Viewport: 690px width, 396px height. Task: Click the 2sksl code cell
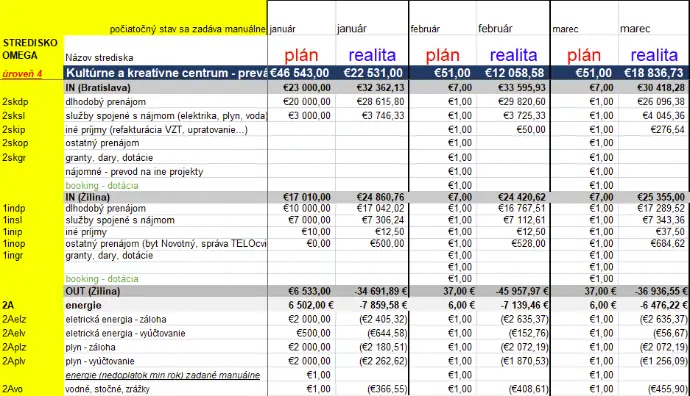tap(14, 116)
